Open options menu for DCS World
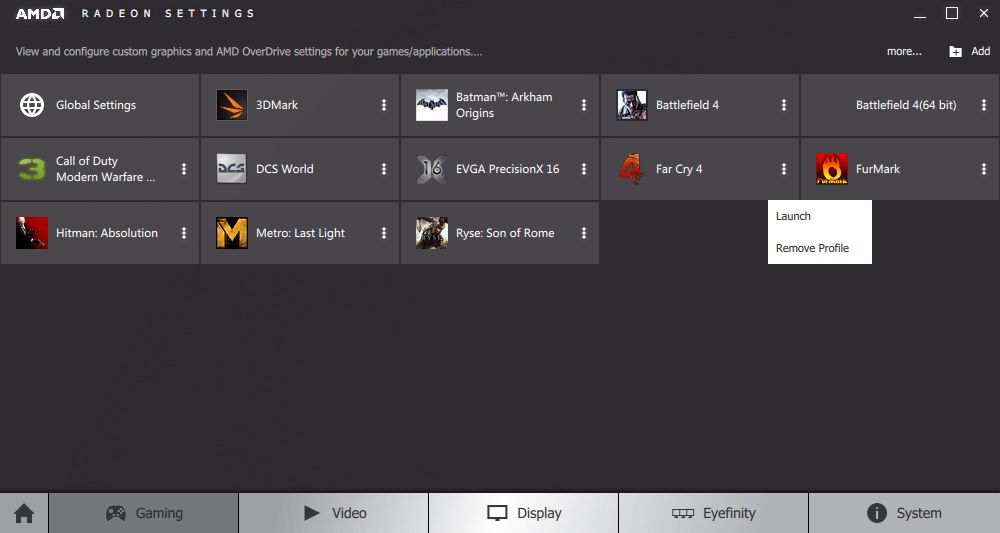 coord(384,169)
